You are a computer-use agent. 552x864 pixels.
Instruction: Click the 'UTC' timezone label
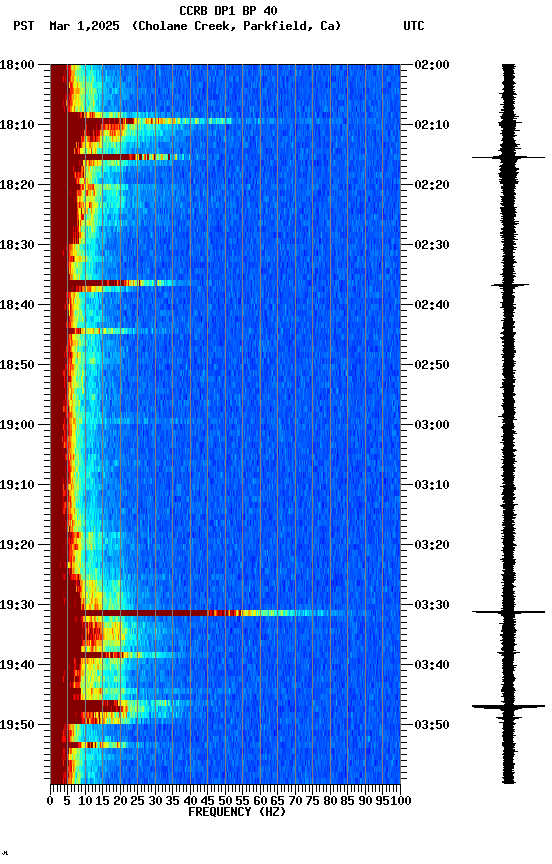pyautogui.click(x=414, y=26)
